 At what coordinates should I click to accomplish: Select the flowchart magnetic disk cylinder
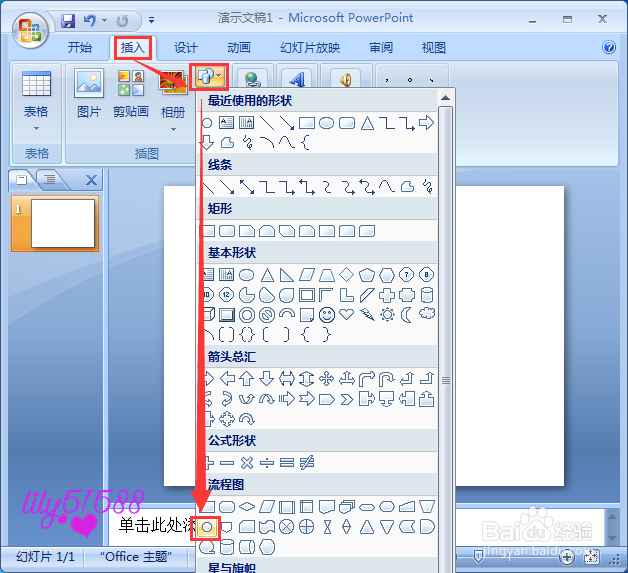click(x=227, y=547)
